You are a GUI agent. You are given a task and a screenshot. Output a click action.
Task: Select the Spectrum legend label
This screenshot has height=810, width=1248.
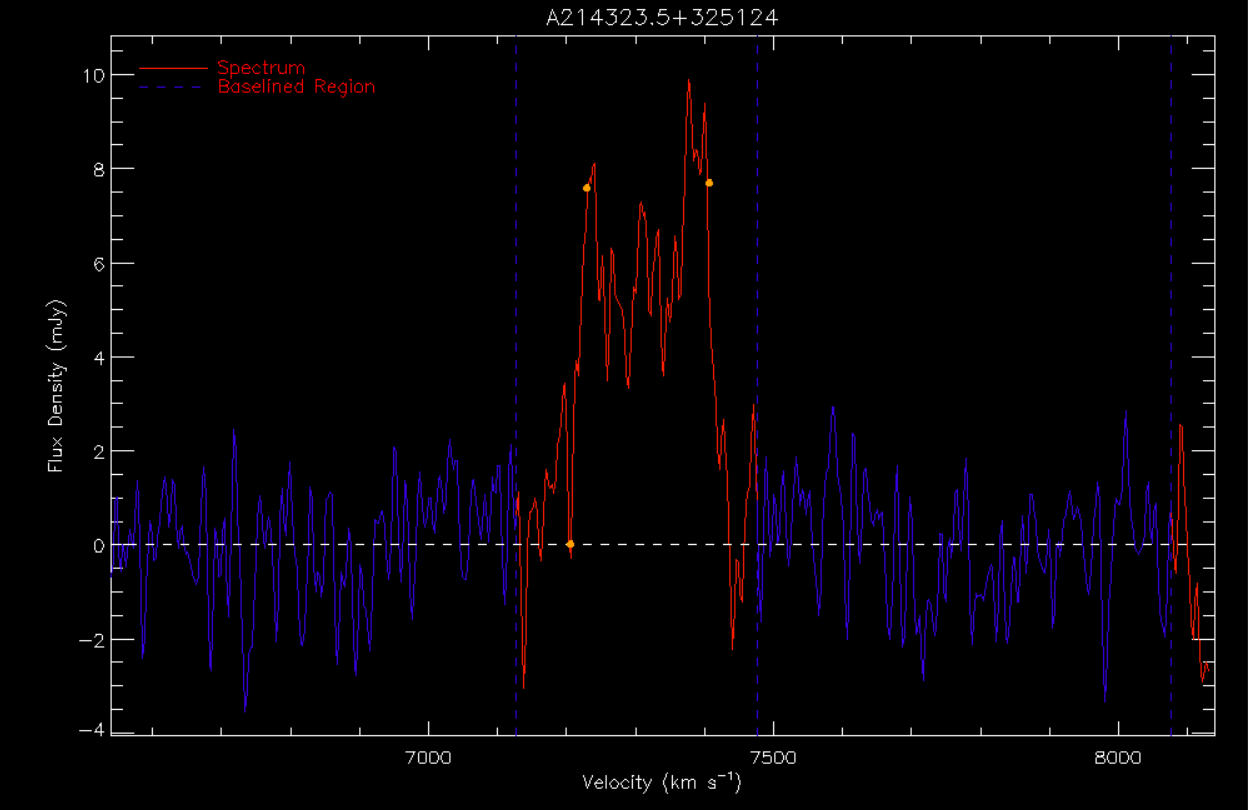261,68
